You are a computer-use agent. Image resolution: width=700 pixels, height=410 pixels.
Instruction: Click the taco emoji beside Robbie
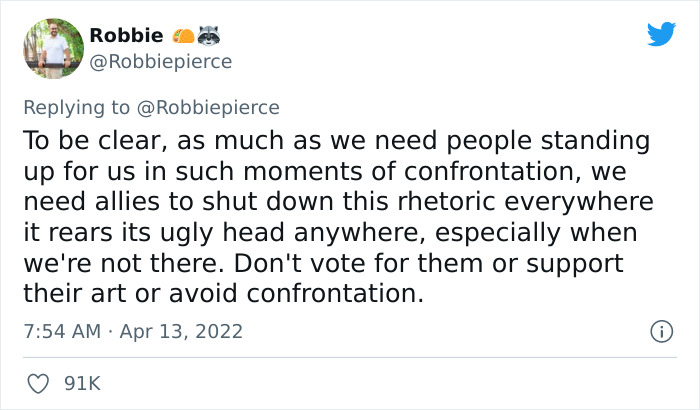[x=182, y=36]
